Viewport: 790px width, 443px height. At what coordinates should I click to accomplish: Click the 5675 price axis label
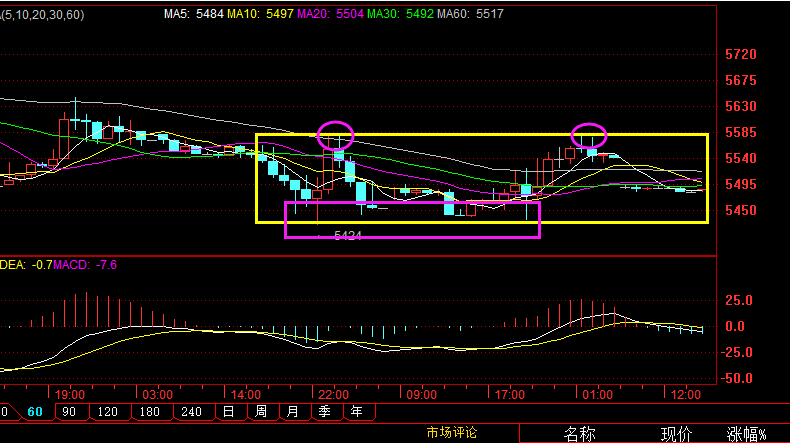[741, 81]
